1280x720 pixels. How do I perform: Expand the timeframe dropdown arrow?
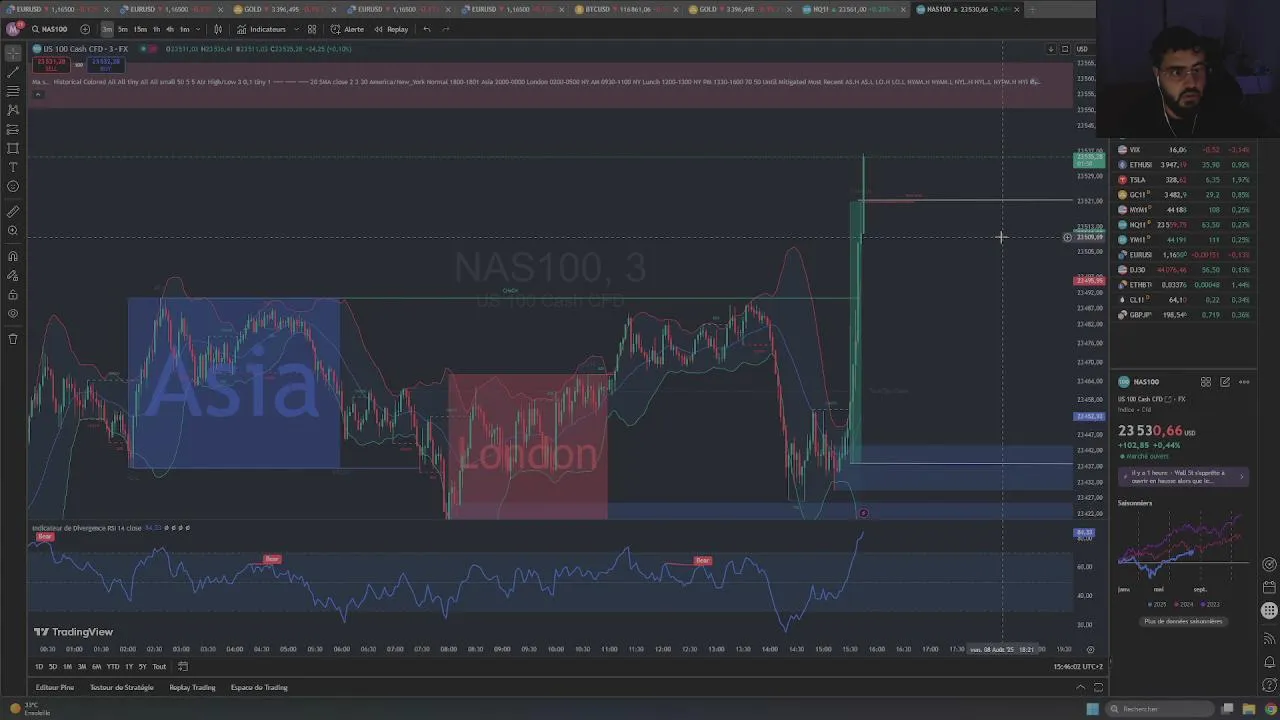[x=199, y=29]
